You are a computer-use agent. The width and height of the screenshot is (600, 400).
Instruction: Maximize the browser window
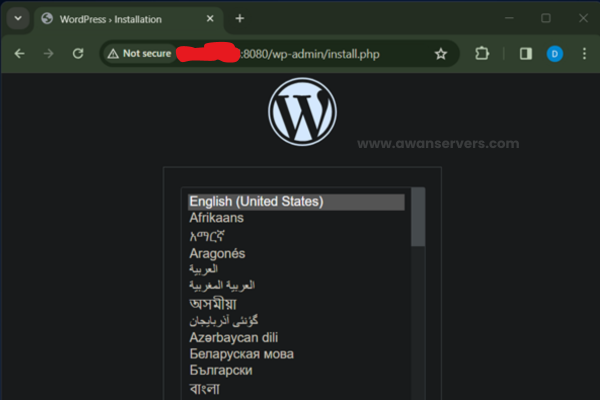click(546, 18)
